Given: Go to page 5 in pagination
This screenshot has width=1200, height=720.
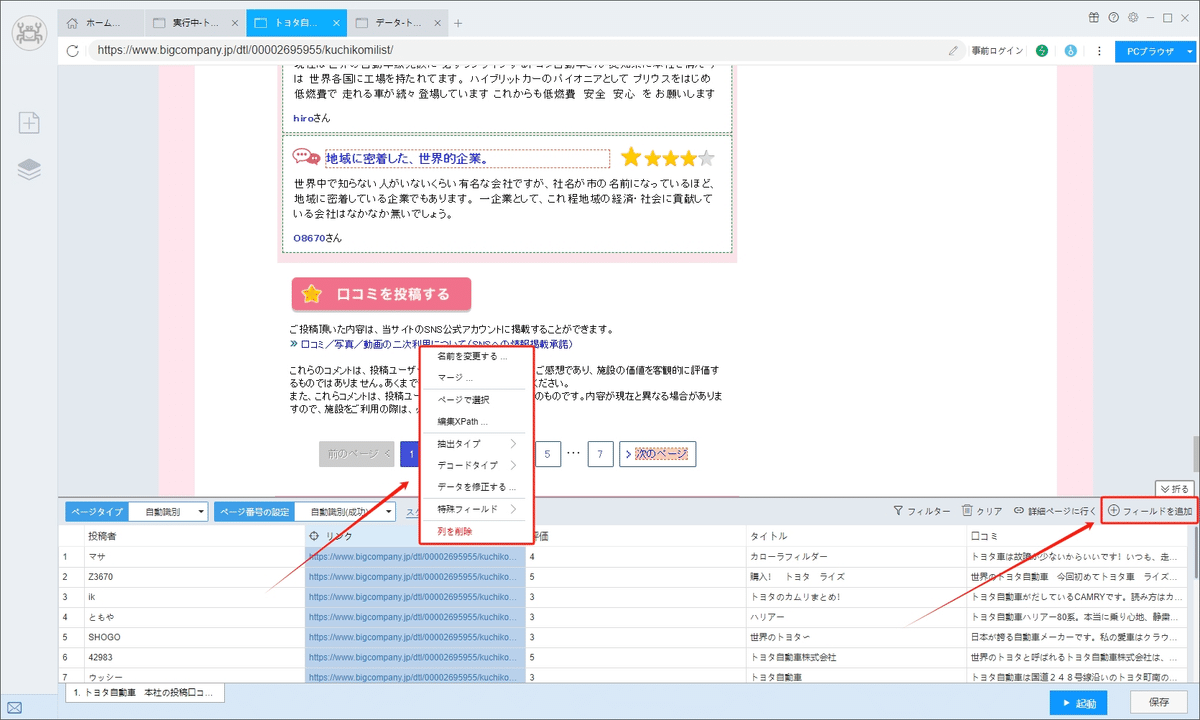Looking at the screenshot, I should tap(547, 454).
